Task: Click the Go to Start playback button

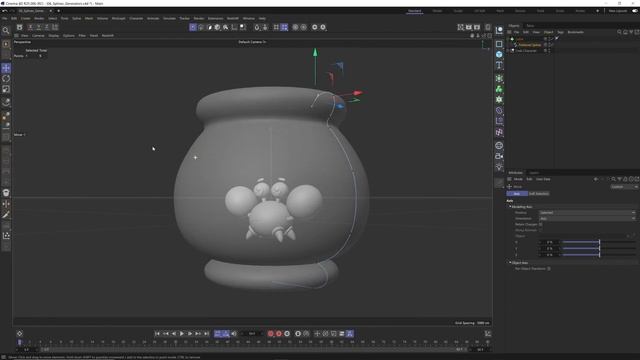Action: point(157,333)
